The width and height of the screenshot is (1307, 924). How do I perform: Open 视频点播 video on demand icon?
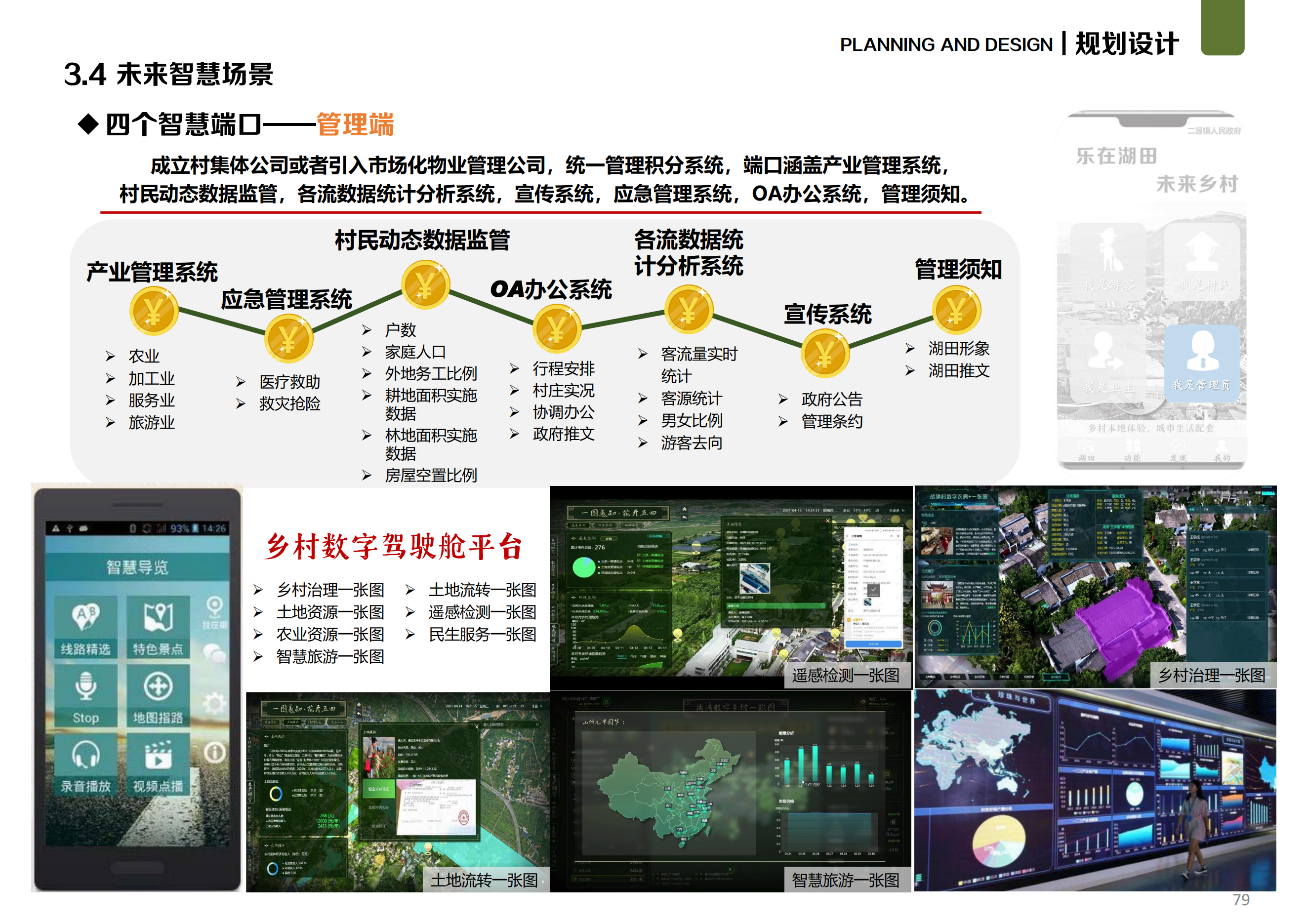158,757
